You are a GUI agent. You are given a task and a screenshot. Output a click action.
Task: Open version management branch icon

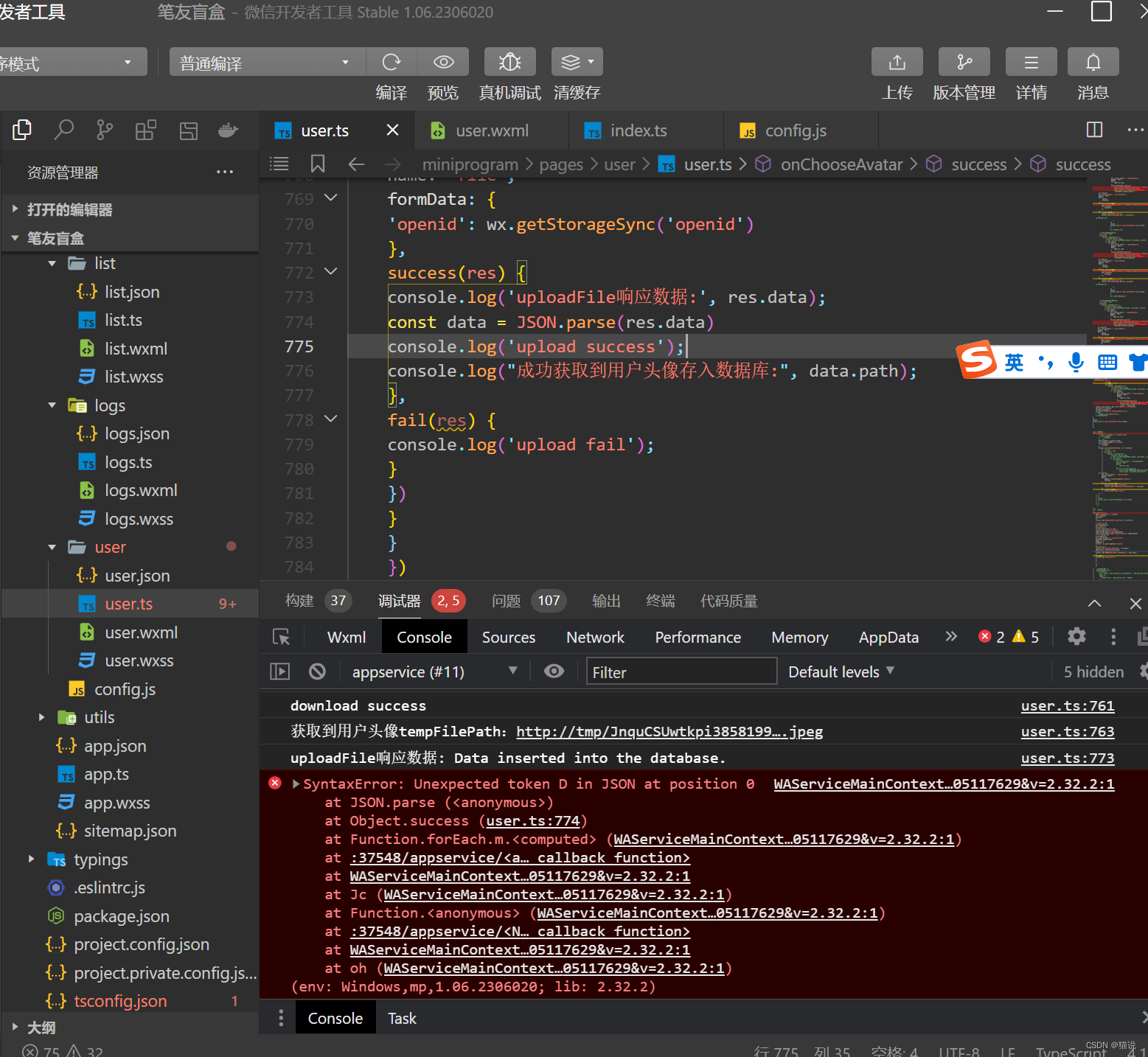pos(964,63)
